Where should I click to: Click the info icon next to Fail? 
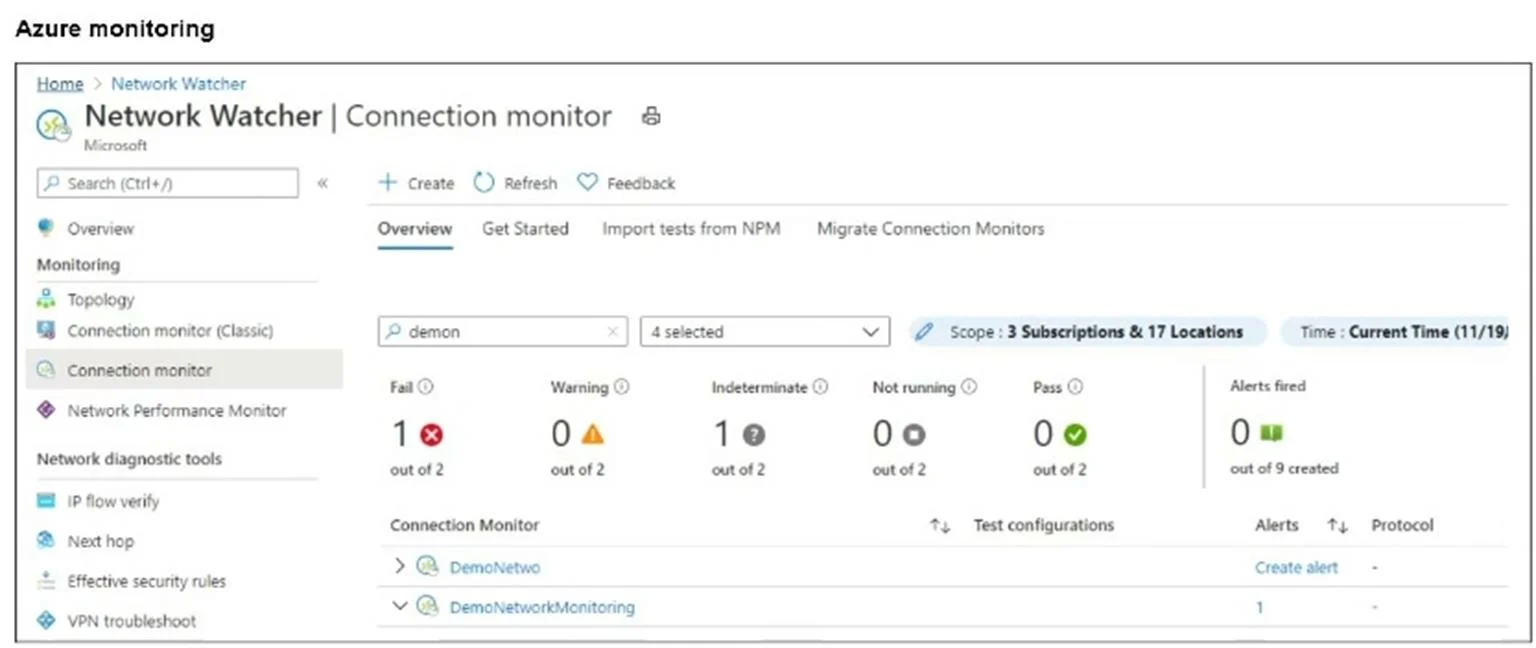tap(426, 387)
